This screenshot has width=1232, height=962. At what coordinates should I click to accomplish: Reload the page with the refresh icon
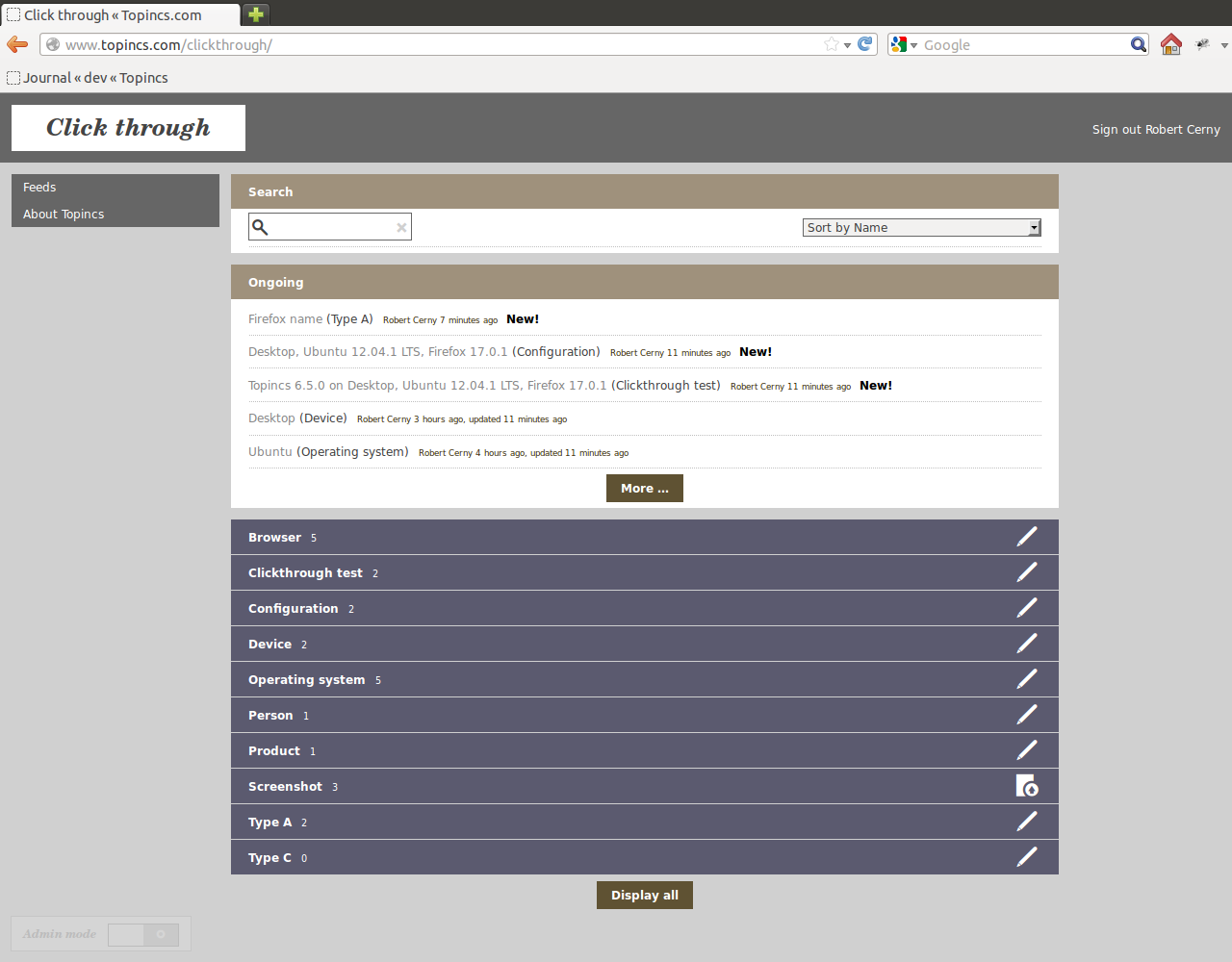865,44
